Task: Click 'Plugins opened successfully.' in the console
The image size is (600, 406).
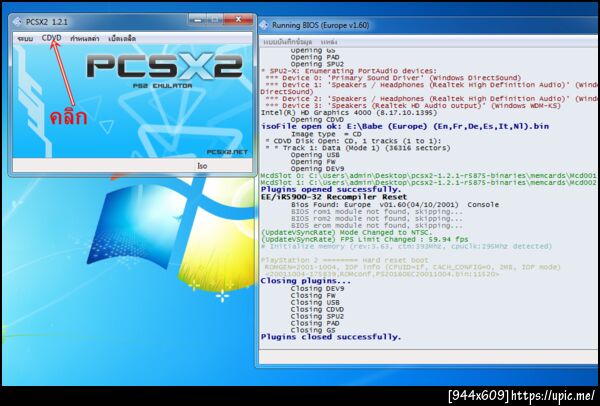Action: (331, 189)
